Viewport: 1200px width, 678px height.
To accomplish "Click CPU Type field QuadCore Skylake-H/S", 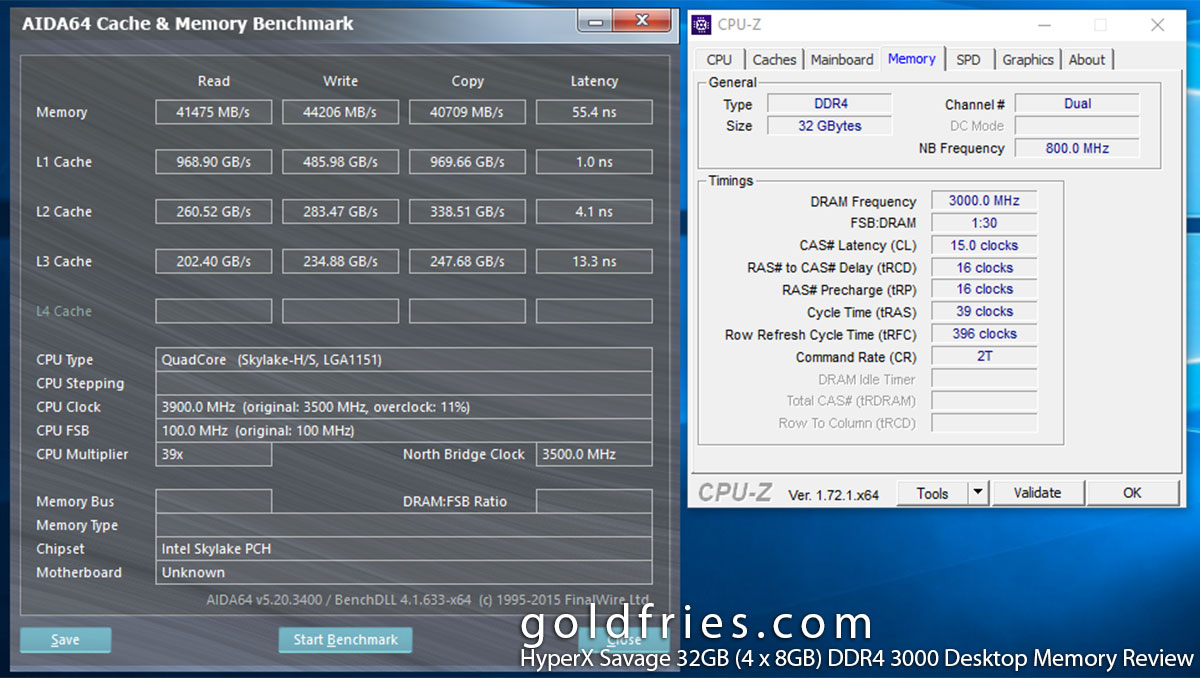I will point(404,360).
